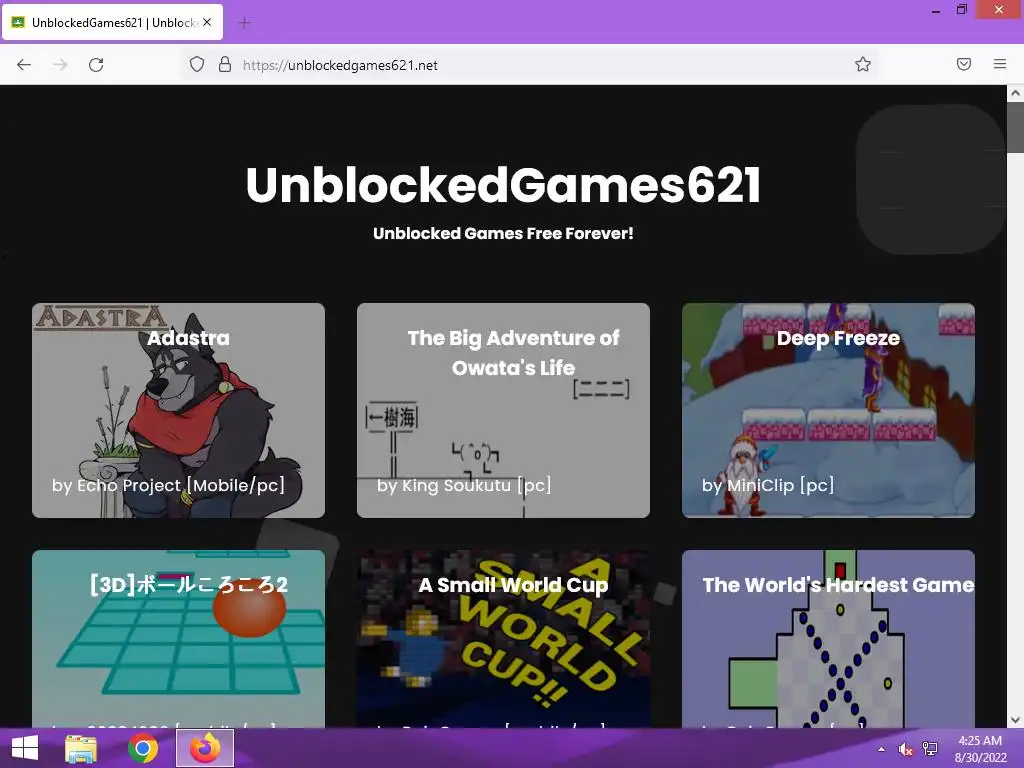
Task: Click the page scrollbar up arrow
Action: (x=1015, y=93)
